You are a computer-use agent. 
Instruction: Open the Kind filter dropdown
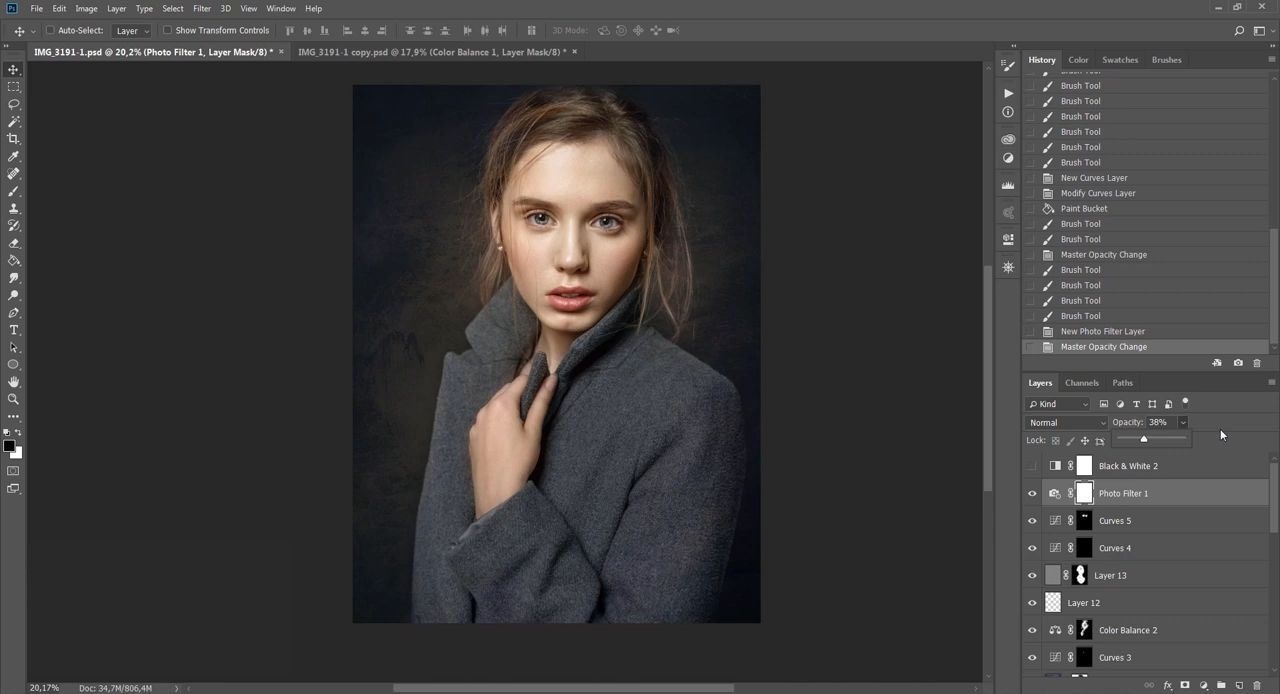point(1058,404)
